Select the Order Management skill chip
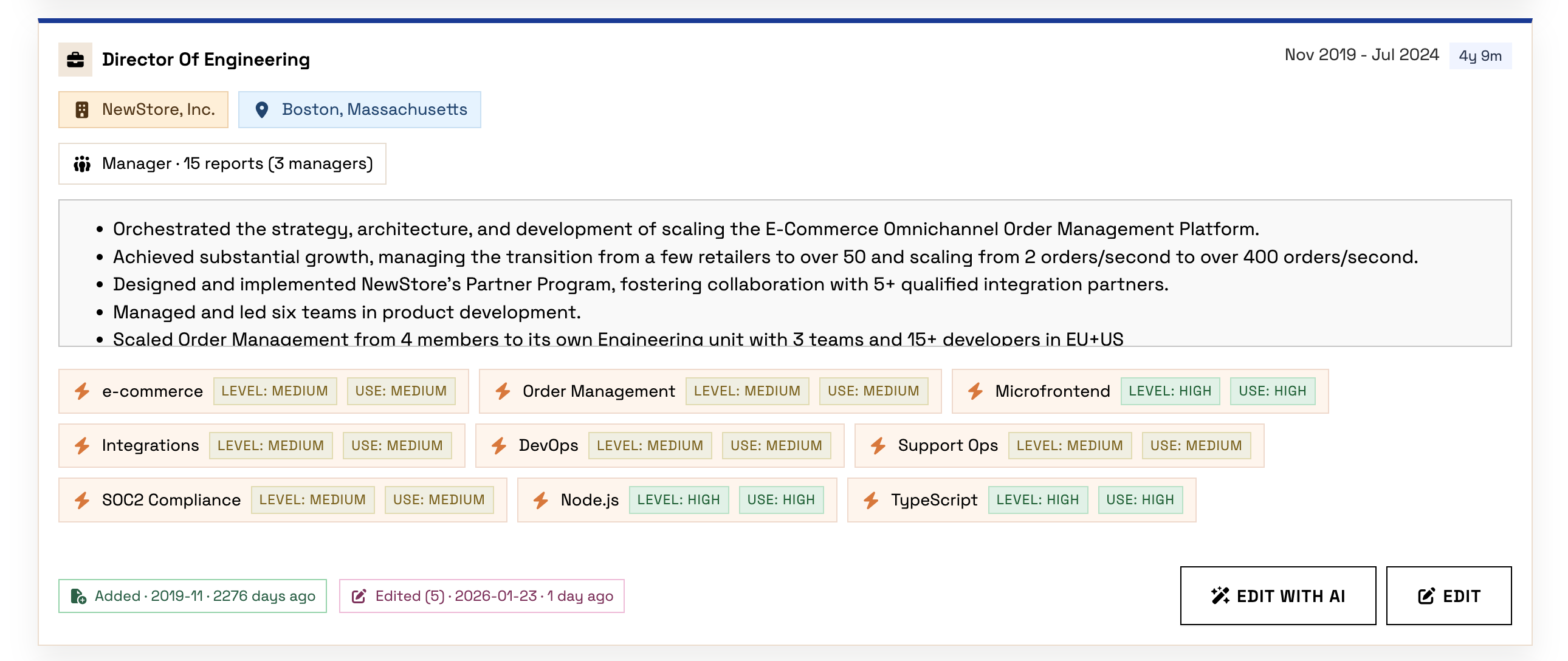The image size is (1568, 661). 599,391
